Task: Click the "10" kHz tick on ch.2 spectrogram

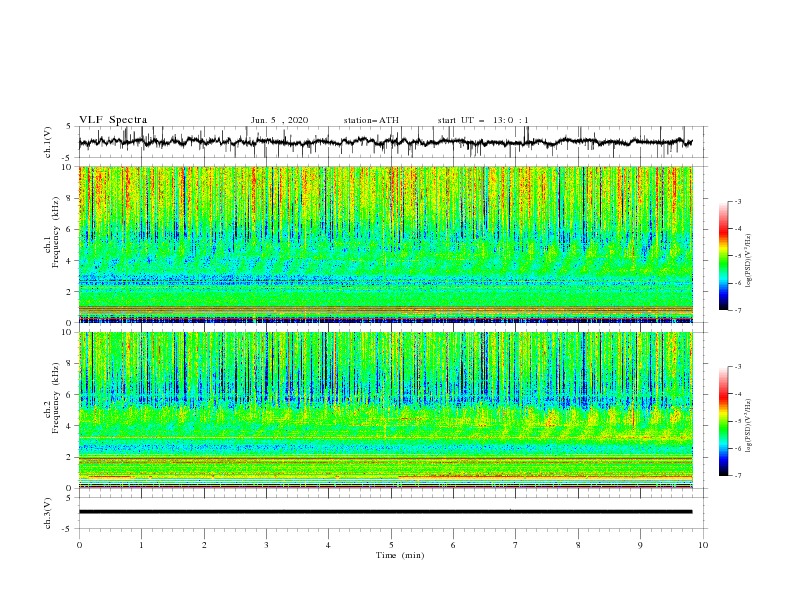Action: (x=68, y=332)
